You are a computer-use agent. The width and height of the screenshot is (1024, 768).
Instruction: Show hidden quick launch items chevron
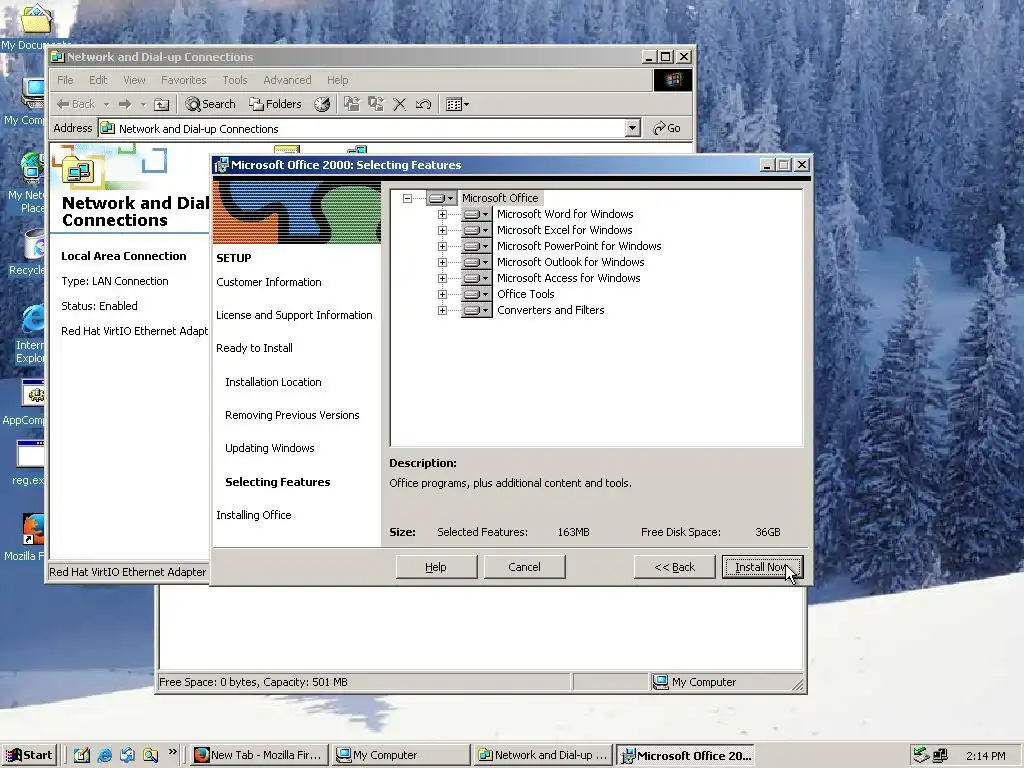[172, 752]
